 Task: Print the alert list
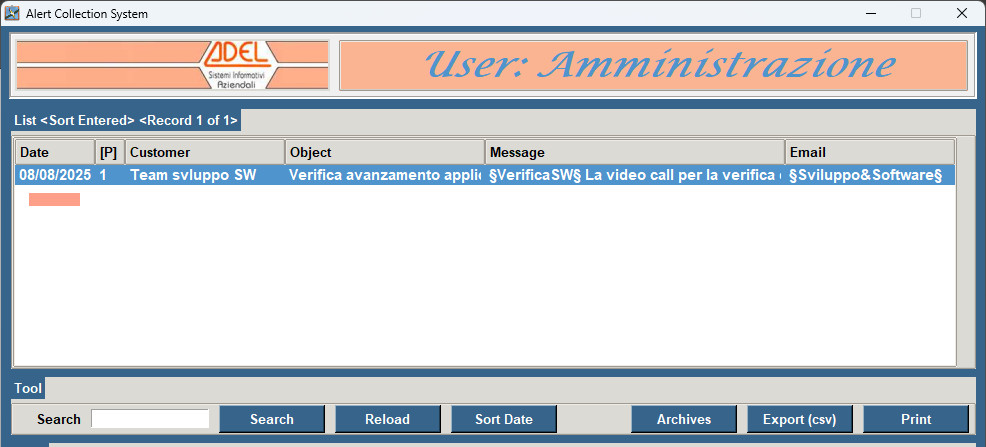(x=915, y=419)
